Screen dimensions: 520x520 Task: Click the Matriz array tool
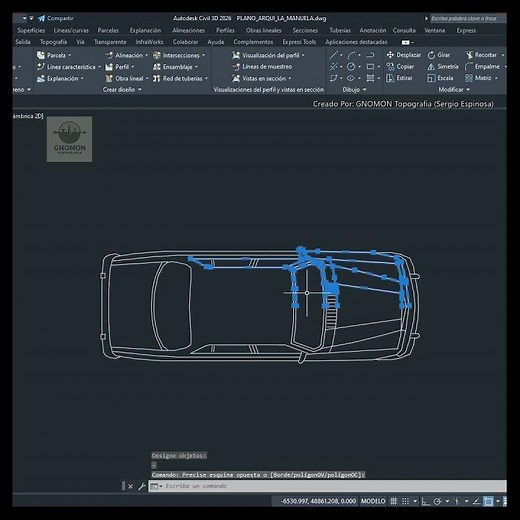point(478,78)
